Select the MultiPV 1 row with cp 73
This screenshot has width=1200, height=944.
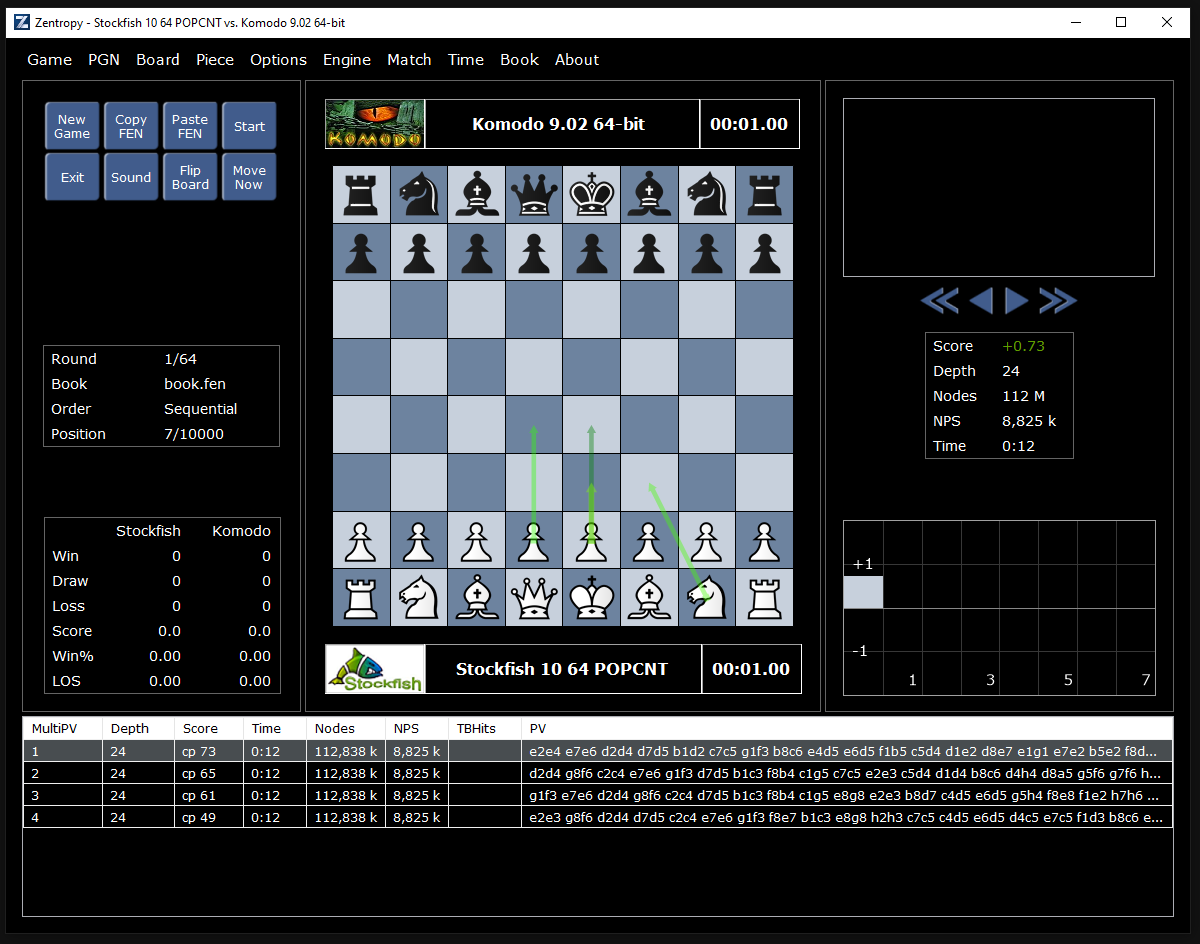tap(598, 751)
